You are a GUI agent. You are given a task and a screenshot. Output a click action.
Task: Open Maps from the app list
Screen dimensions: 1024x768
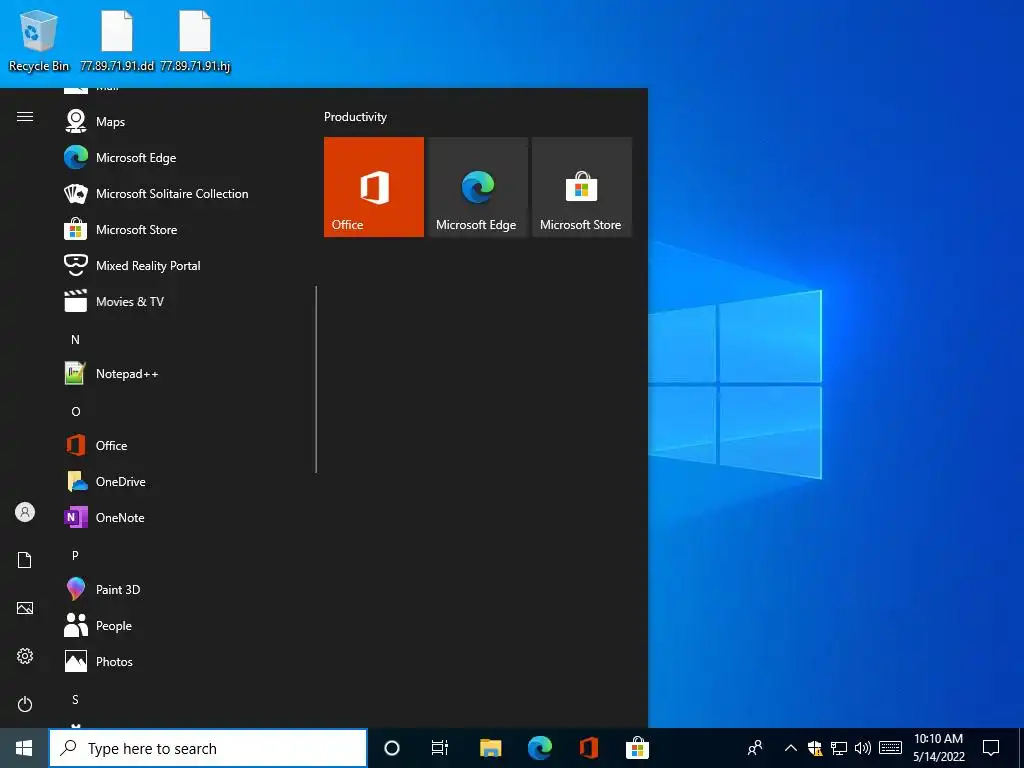click(186, 121)
